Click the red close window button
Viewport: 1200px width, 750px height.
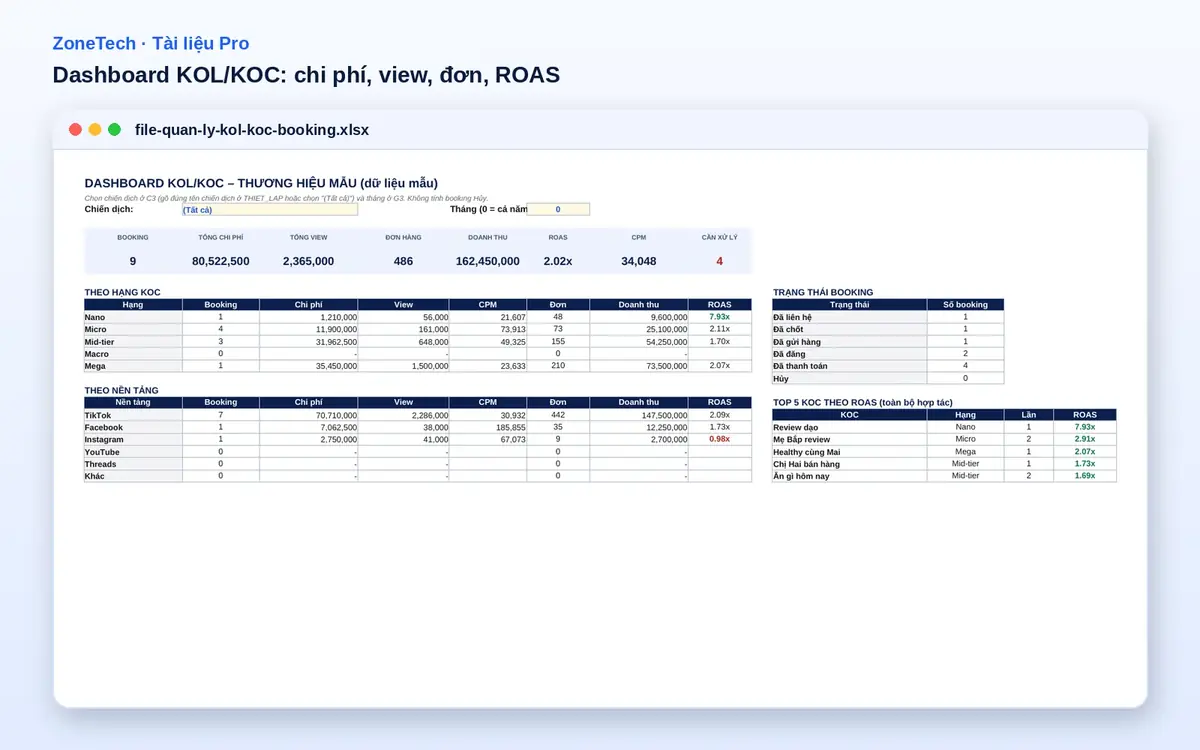[75, 130]
